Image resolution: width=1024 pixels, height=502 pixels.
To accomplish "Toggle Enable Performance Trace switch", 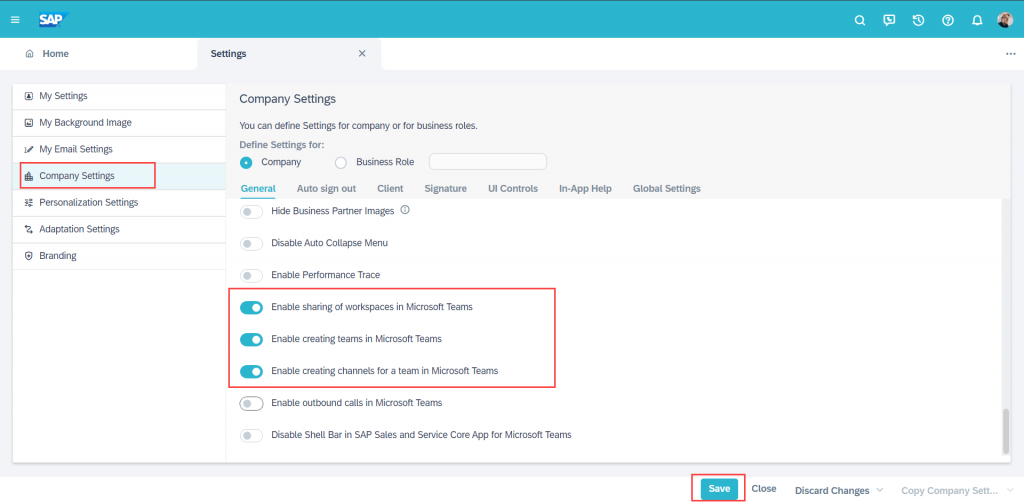I will click(251, 275).
